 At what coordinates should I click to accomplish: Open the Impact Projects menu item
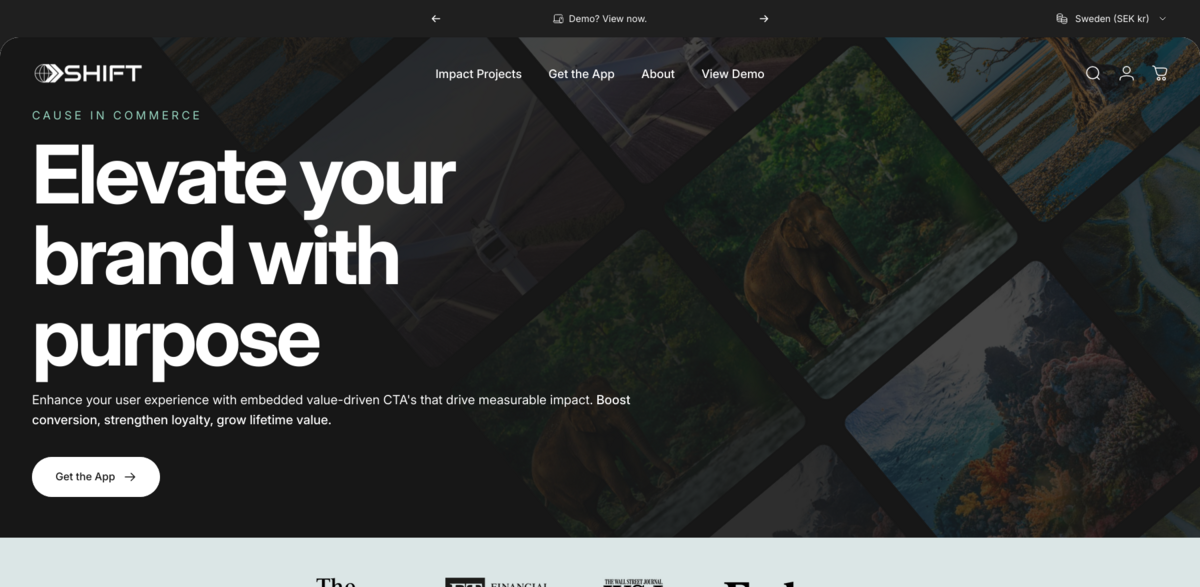478,74
